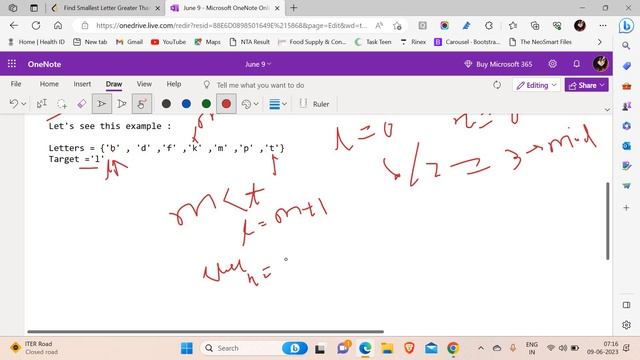Open the File menu
640x360 pixels.
[x=16, y=84]
